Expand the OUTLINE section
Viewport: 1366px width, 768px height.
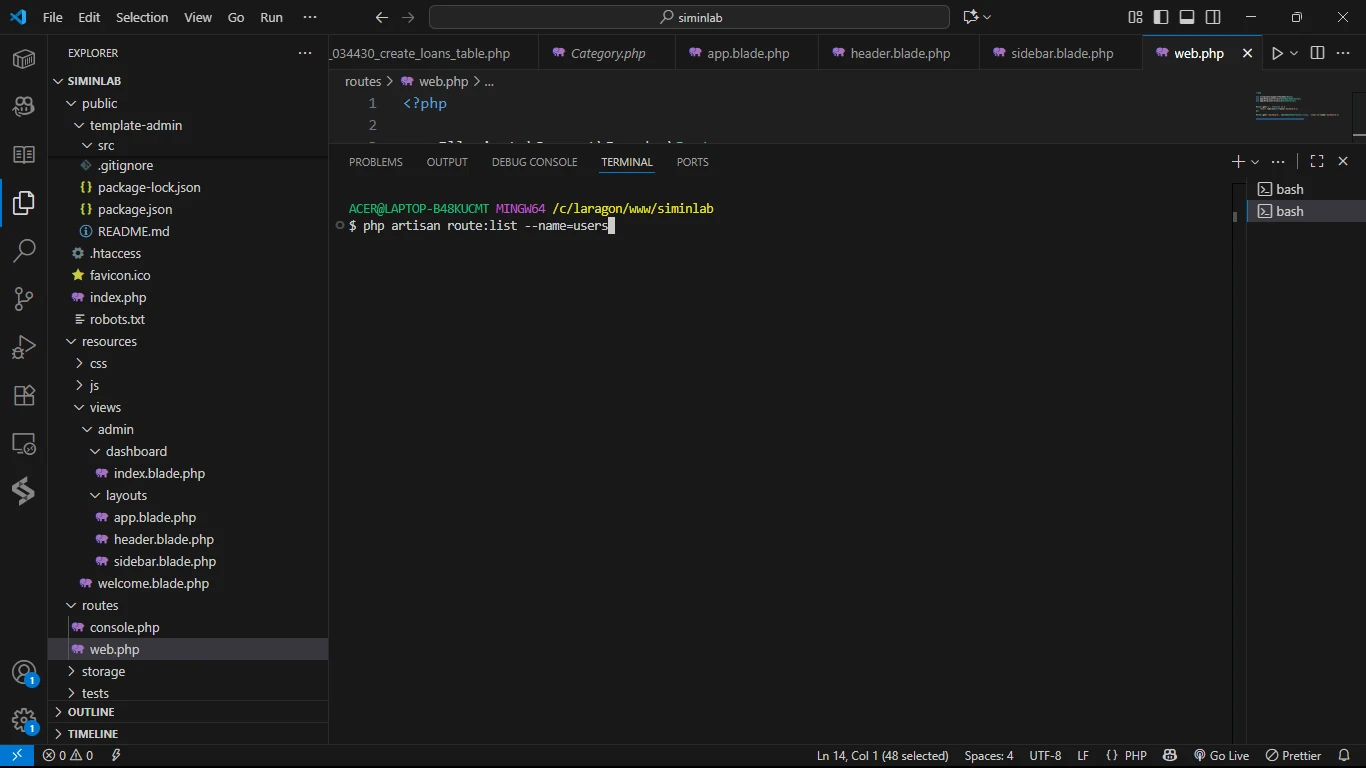tap(91, 712)
